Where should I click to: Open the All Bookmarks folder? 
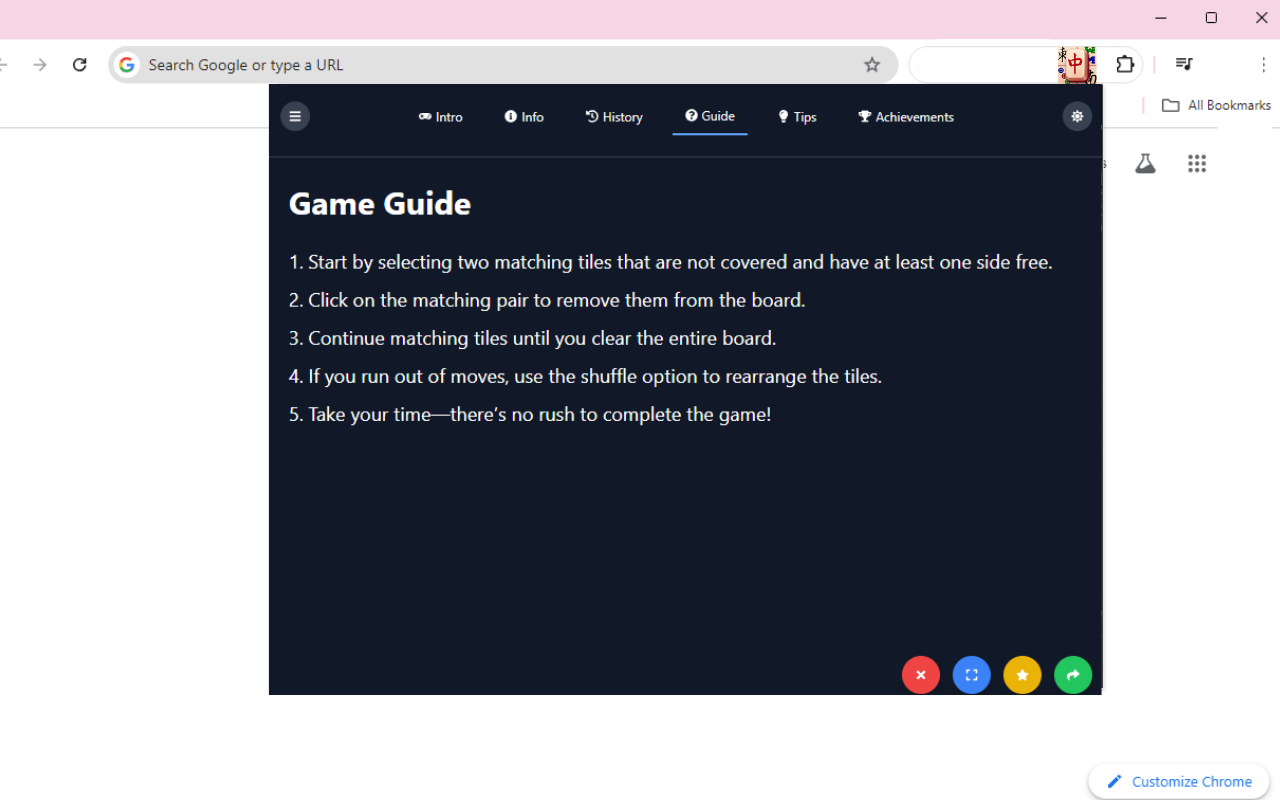click(x=1216, y=105)
